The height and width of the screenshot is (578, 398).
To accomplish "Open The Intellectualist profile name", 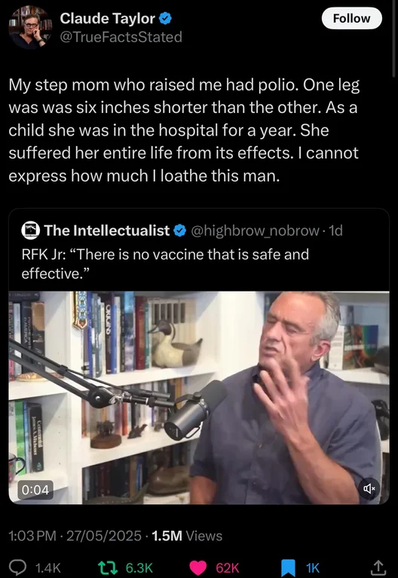I will pyautogui.click(x=107, y=231).
